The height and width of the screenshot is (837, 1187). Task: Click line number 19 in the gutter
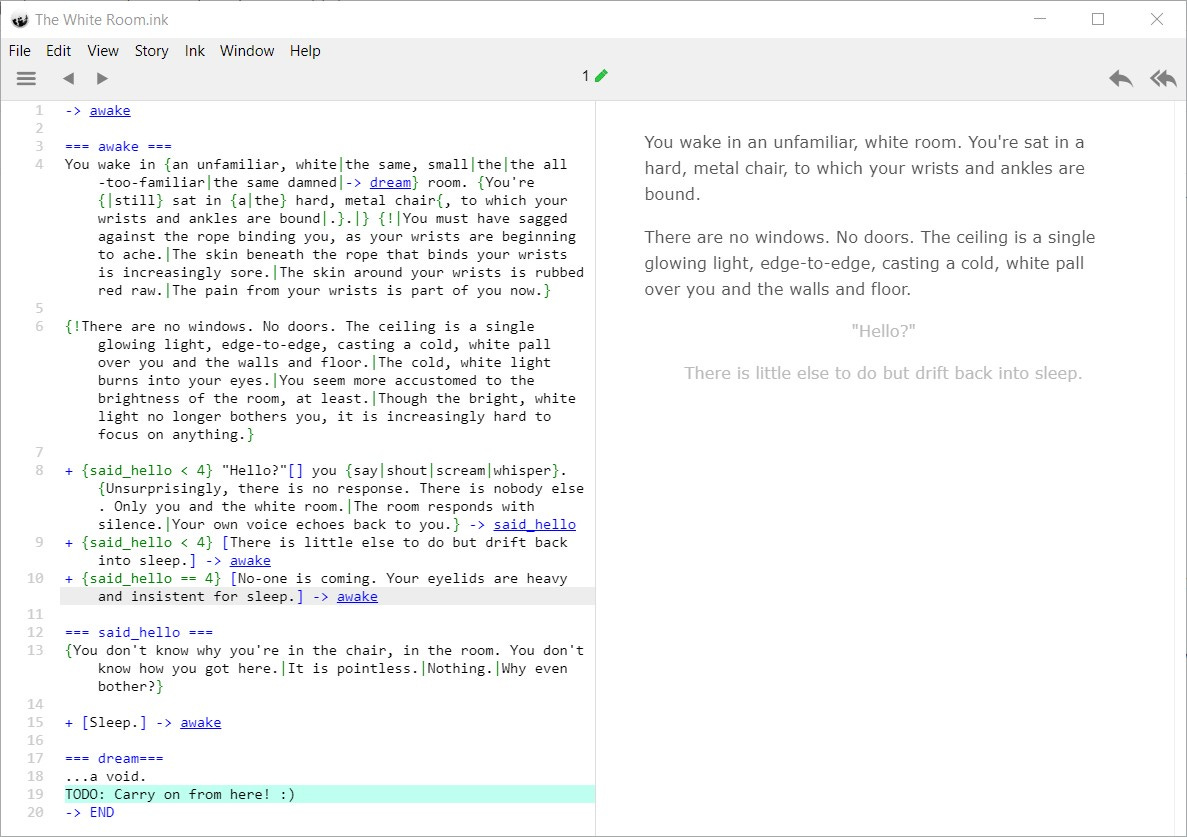point(36,794)
